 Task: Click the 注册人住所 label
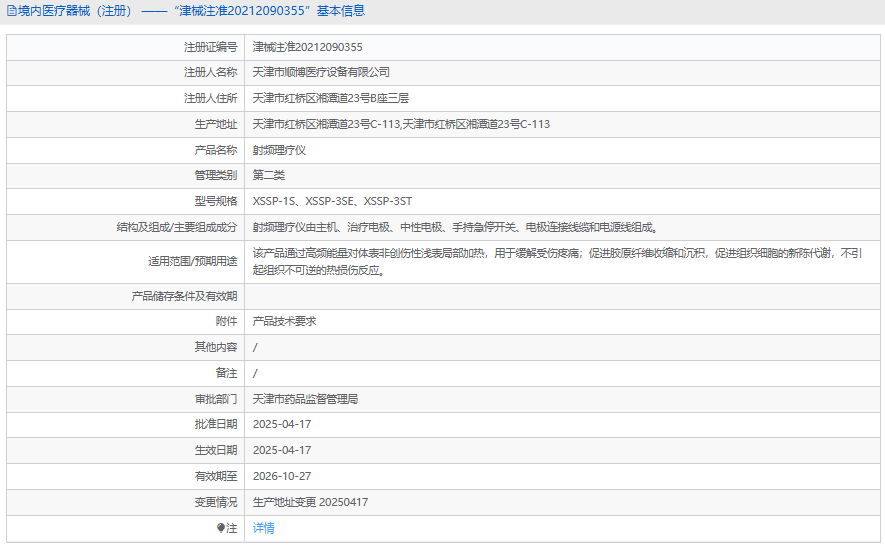coord(211,98)
